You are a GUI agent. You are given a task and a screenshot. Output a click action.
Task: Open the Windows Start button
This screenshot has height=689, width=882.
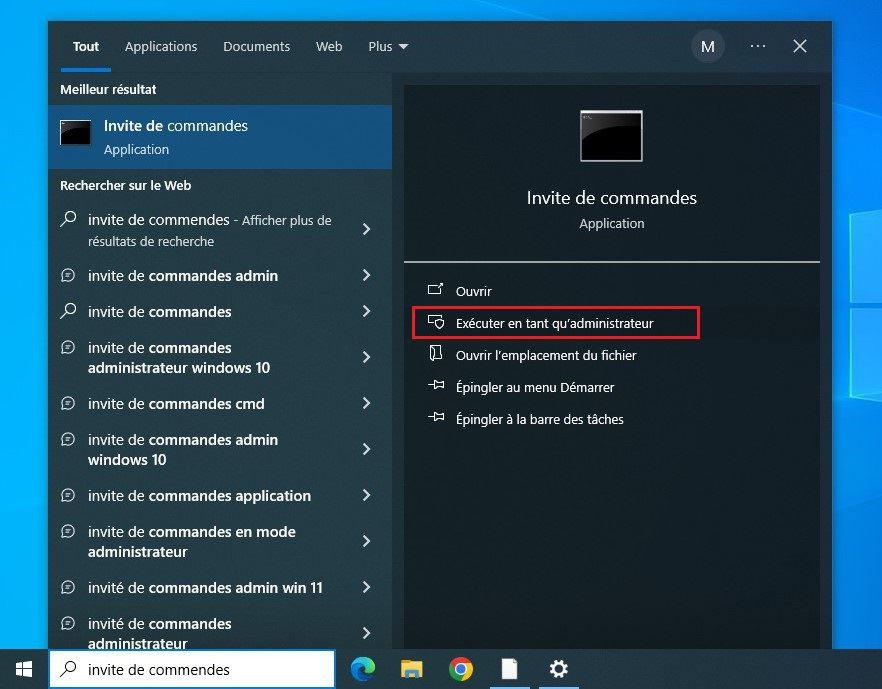[x=23, y=668]
